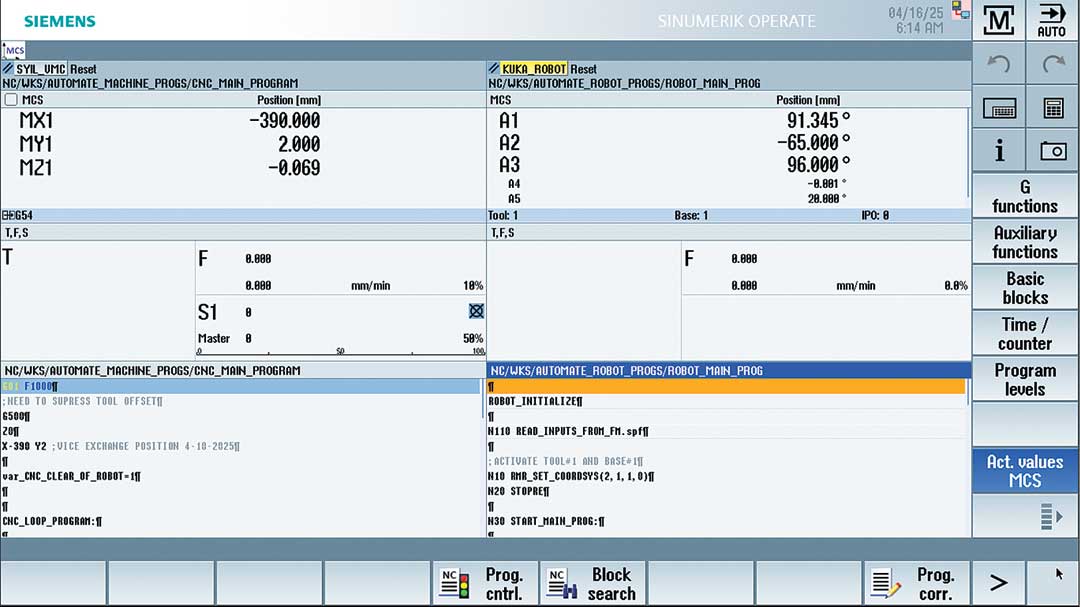This screenshot has width=1080, height=607.
Task: Click the spindle Master override scale bar
Action: coord(341,352)
